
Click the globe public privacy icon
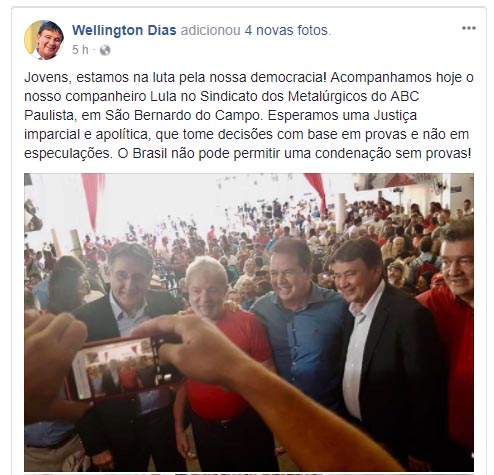[105, 50]
